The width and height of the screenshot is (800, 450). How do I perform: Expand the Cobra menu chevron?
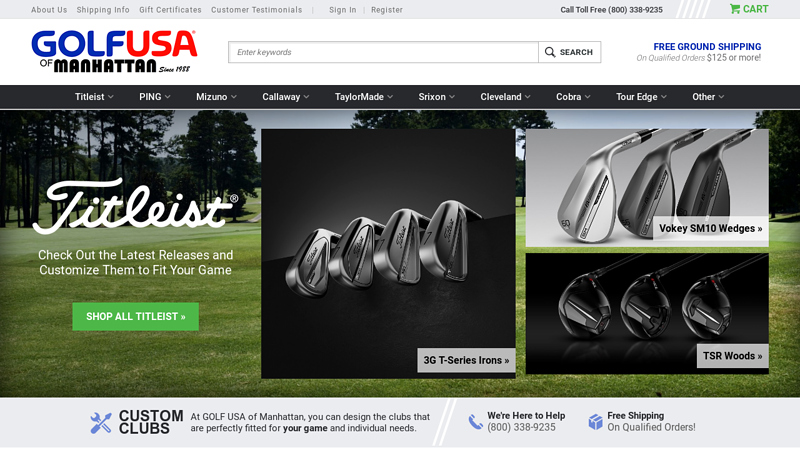[587, 97]
